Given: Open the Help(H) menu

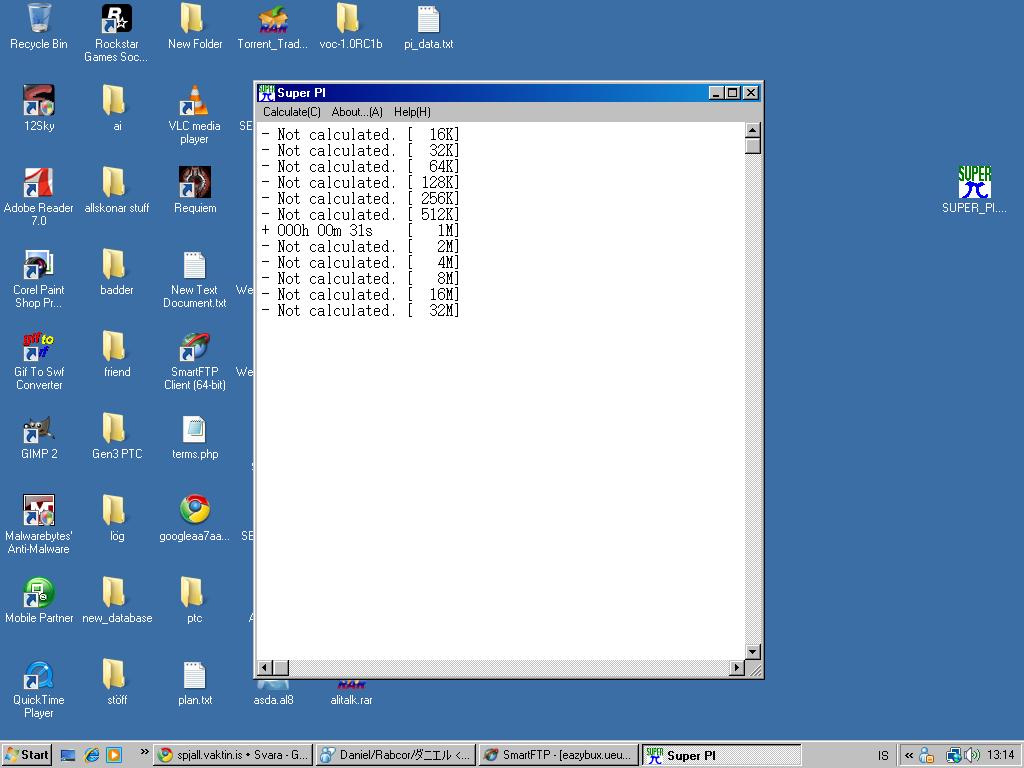Looking at the screenshot, I should coord(412,112).
